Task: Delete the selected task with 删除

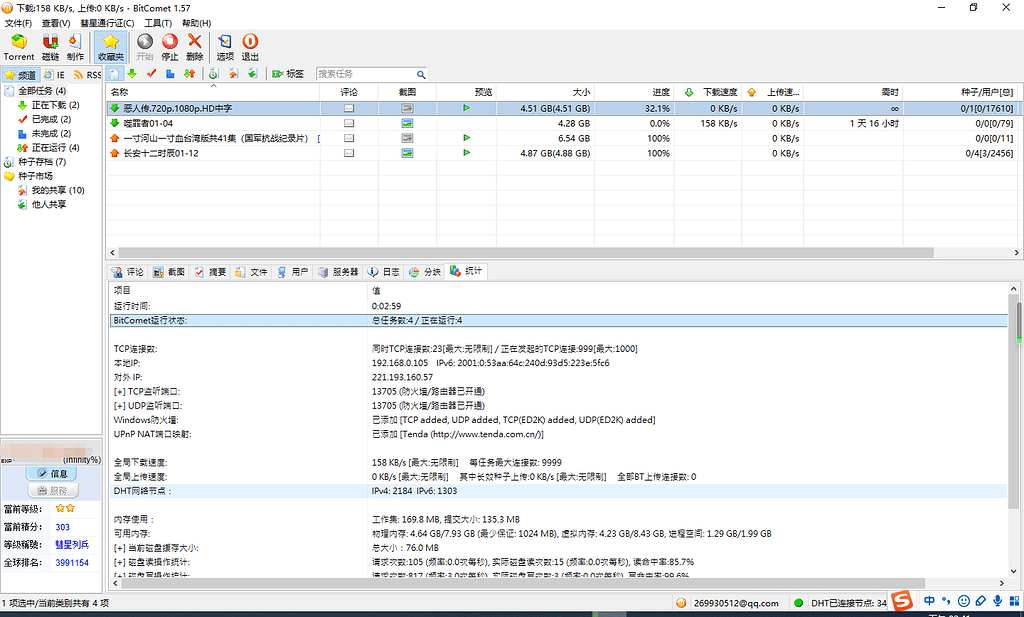Action: pos(195,48)
